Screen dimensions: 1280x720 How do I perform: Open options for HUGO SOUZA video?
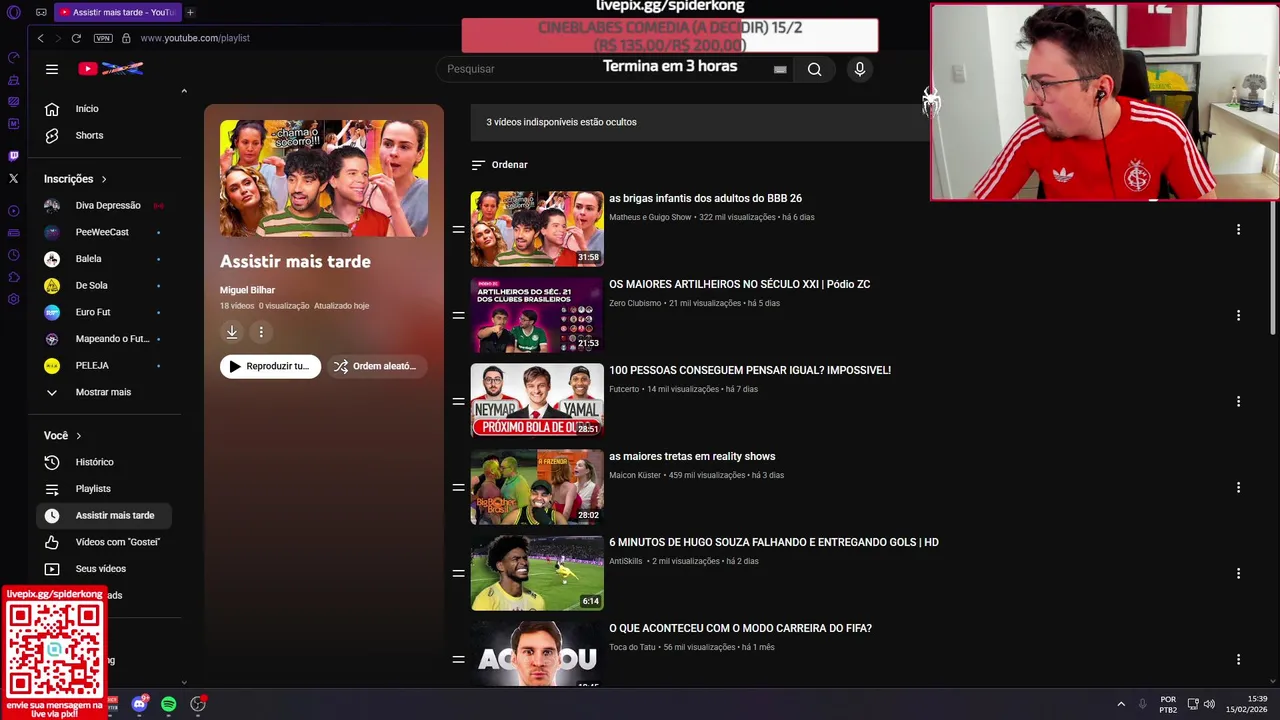point(1238,573)
